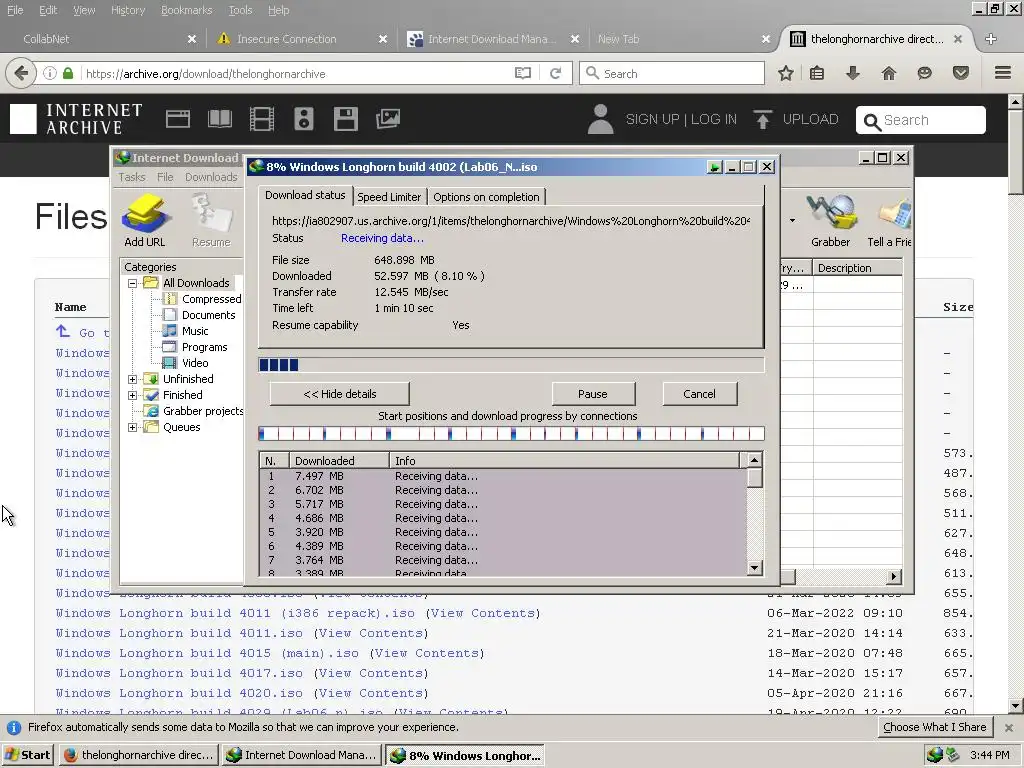This screenshot has width=1024, height=768.
Task: Click the SIGN UP | LOG IN link
Action: (681, 120)
